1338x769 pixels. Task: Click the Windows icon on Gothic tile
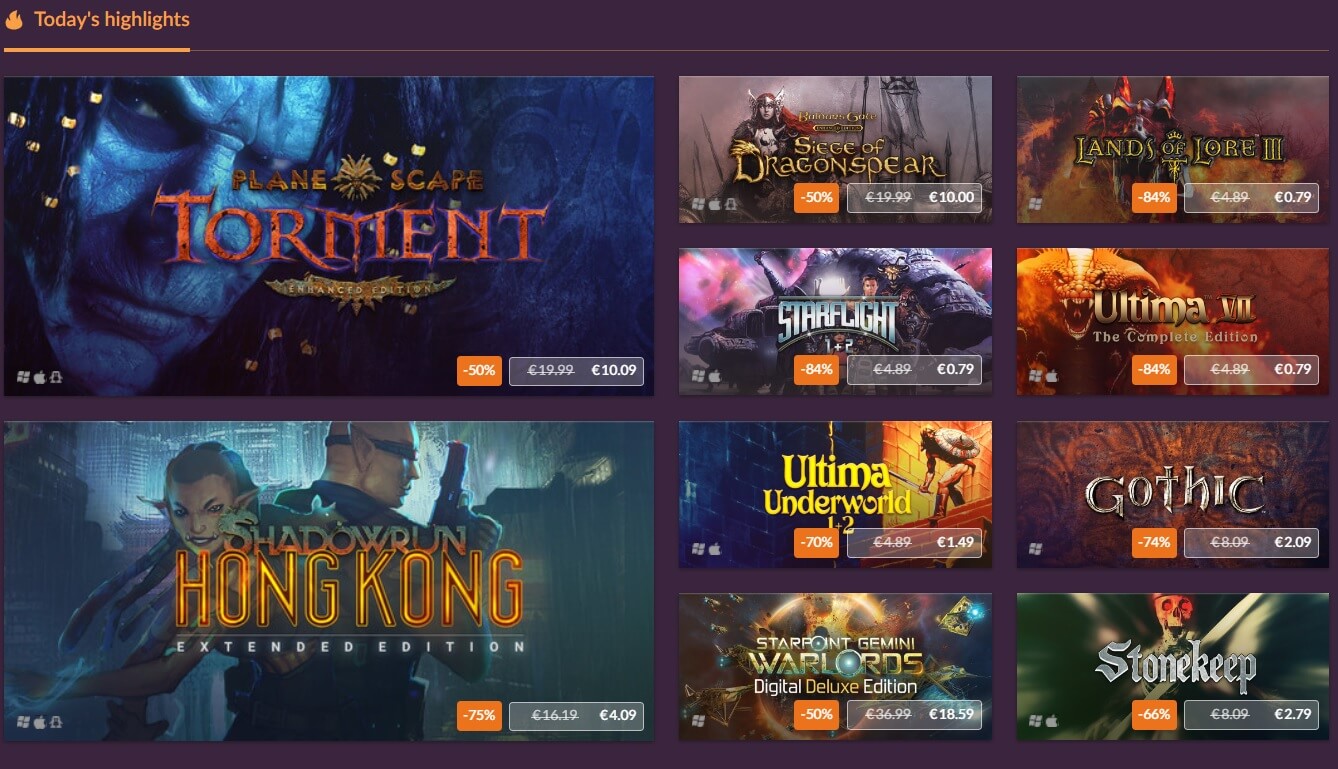[1036, 549]
